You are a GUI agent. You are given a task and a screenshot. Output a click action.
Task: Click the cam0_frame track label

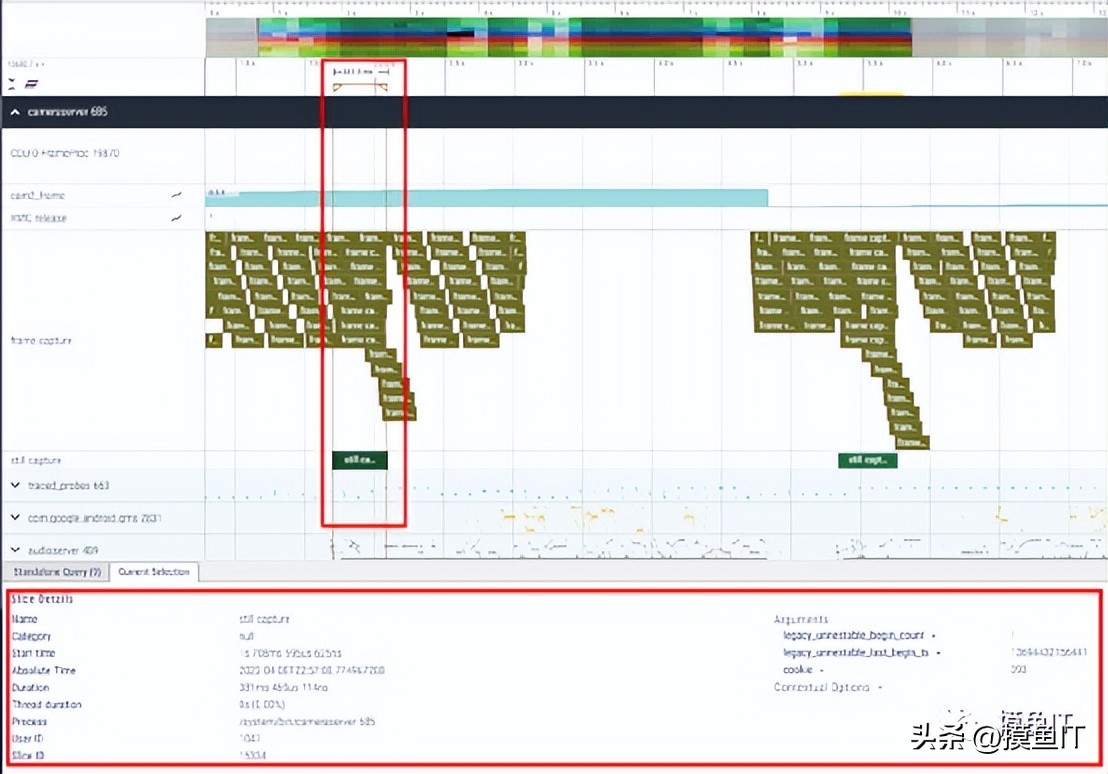coord(37,195)
